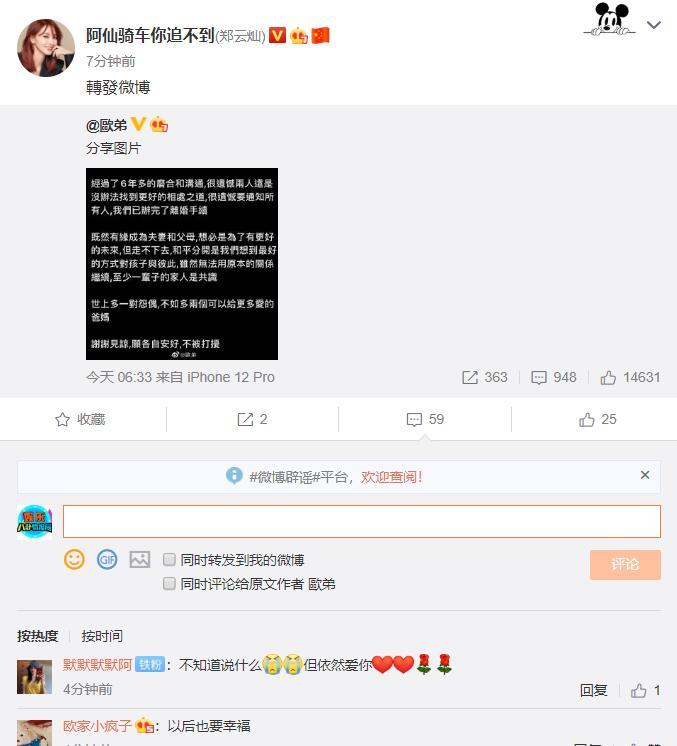Open comments icon showing 59
Image resolution: width=677 pixels, height=746 pixels.
425,419
